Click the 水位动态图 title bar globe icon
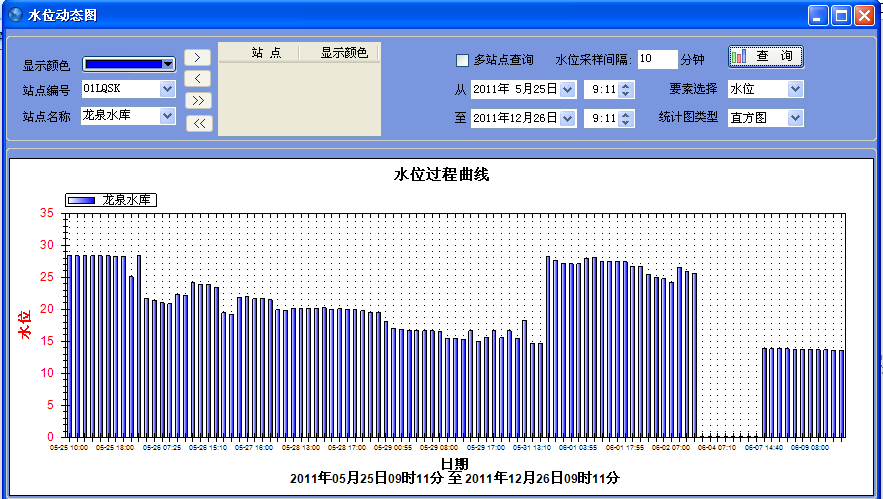Image resolution: width=883 pixels, height=499 pixels. (15, 15)
